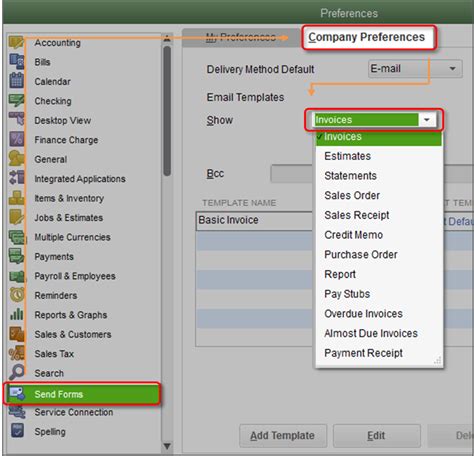Select checked Invoices option in list

(379, 138)
